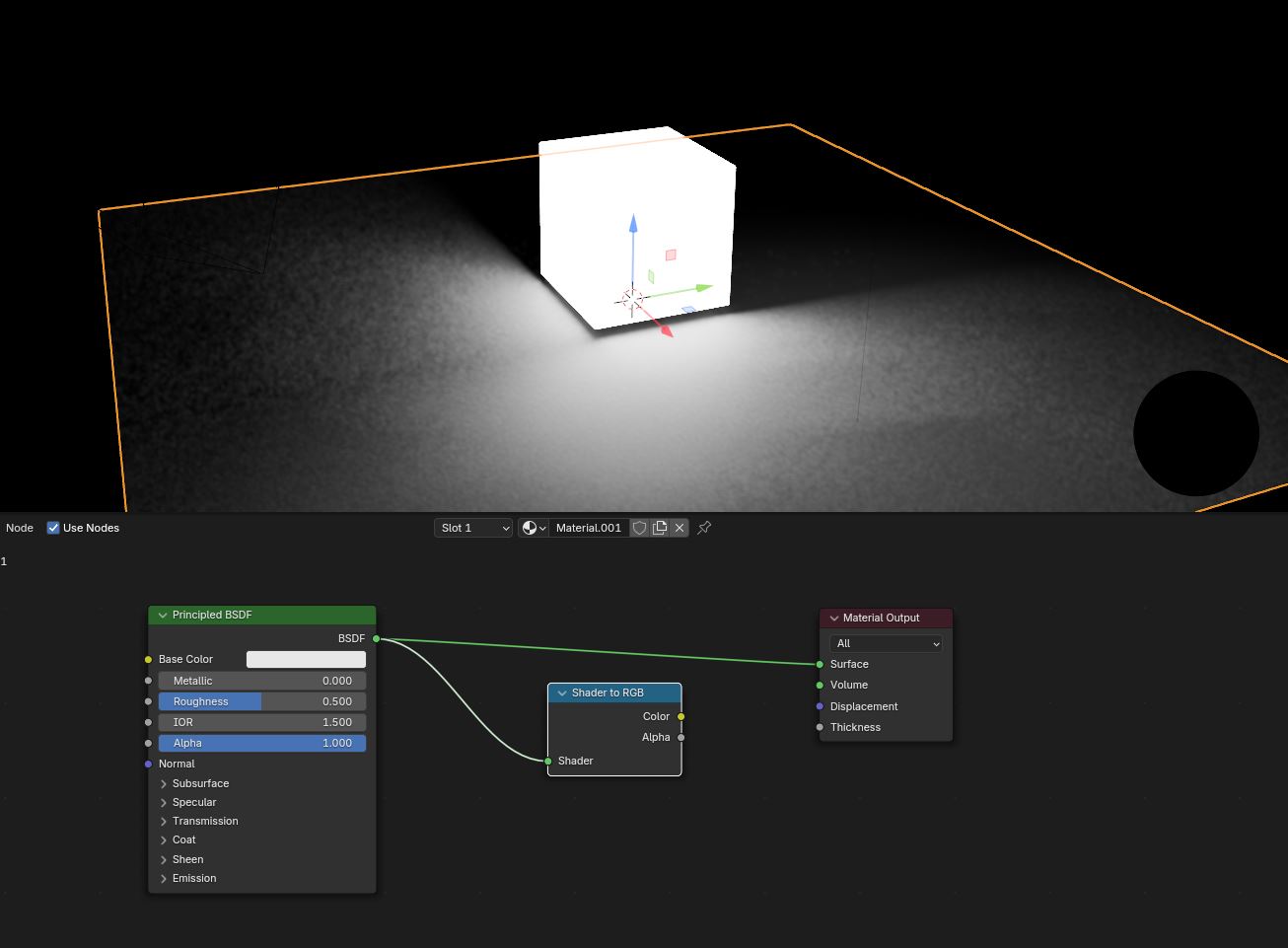Click the red plane handle of move gizmo
Screen dimensions: 1288x948
click(671, 255)
